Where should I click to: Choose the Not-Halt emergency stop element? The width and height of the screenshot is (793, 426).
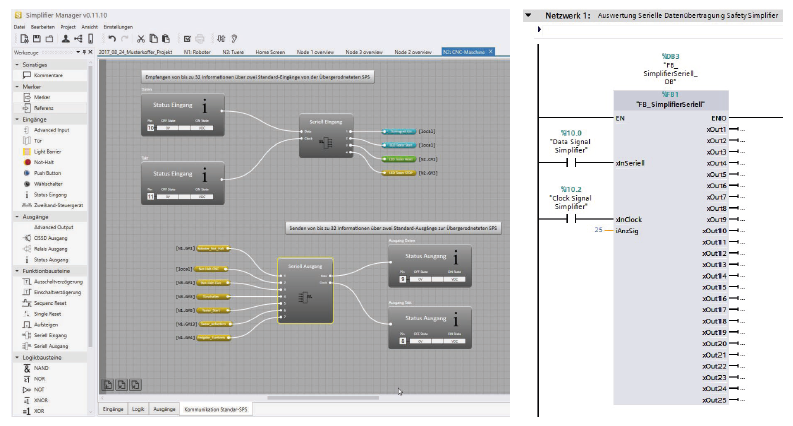click(43, 161)
